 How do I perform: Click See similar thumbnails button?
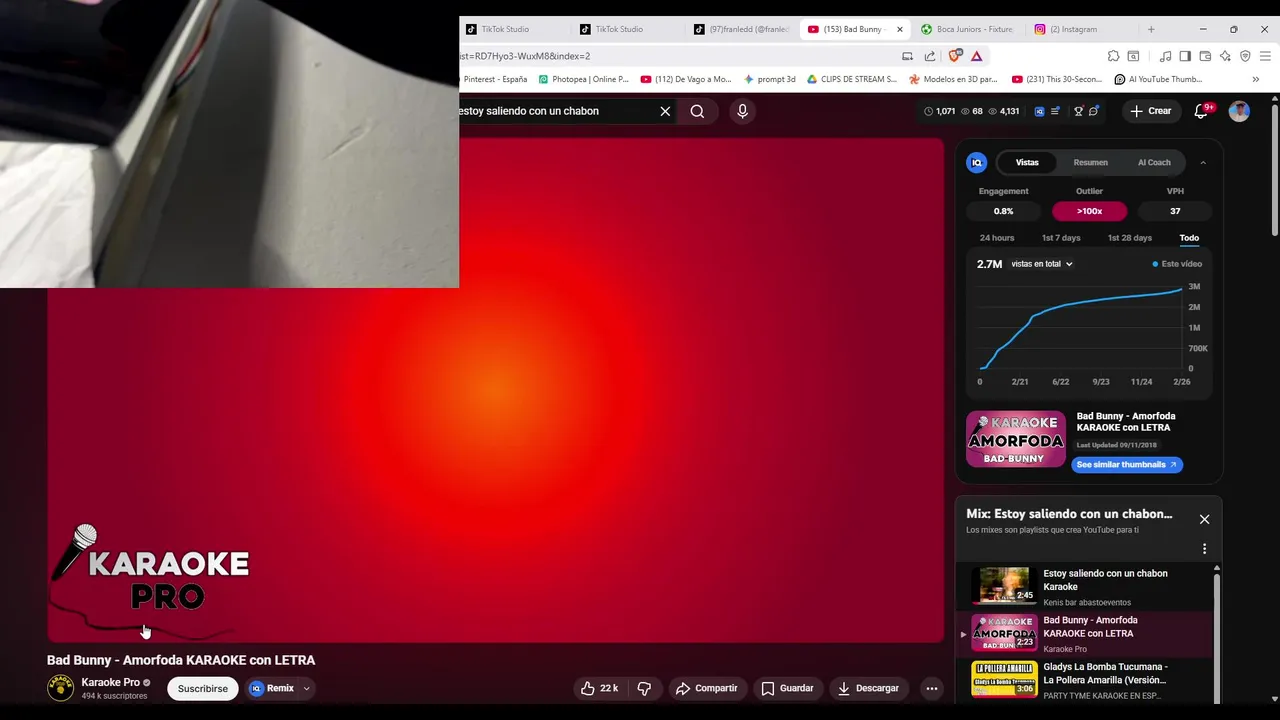[x=1127, y=465]
